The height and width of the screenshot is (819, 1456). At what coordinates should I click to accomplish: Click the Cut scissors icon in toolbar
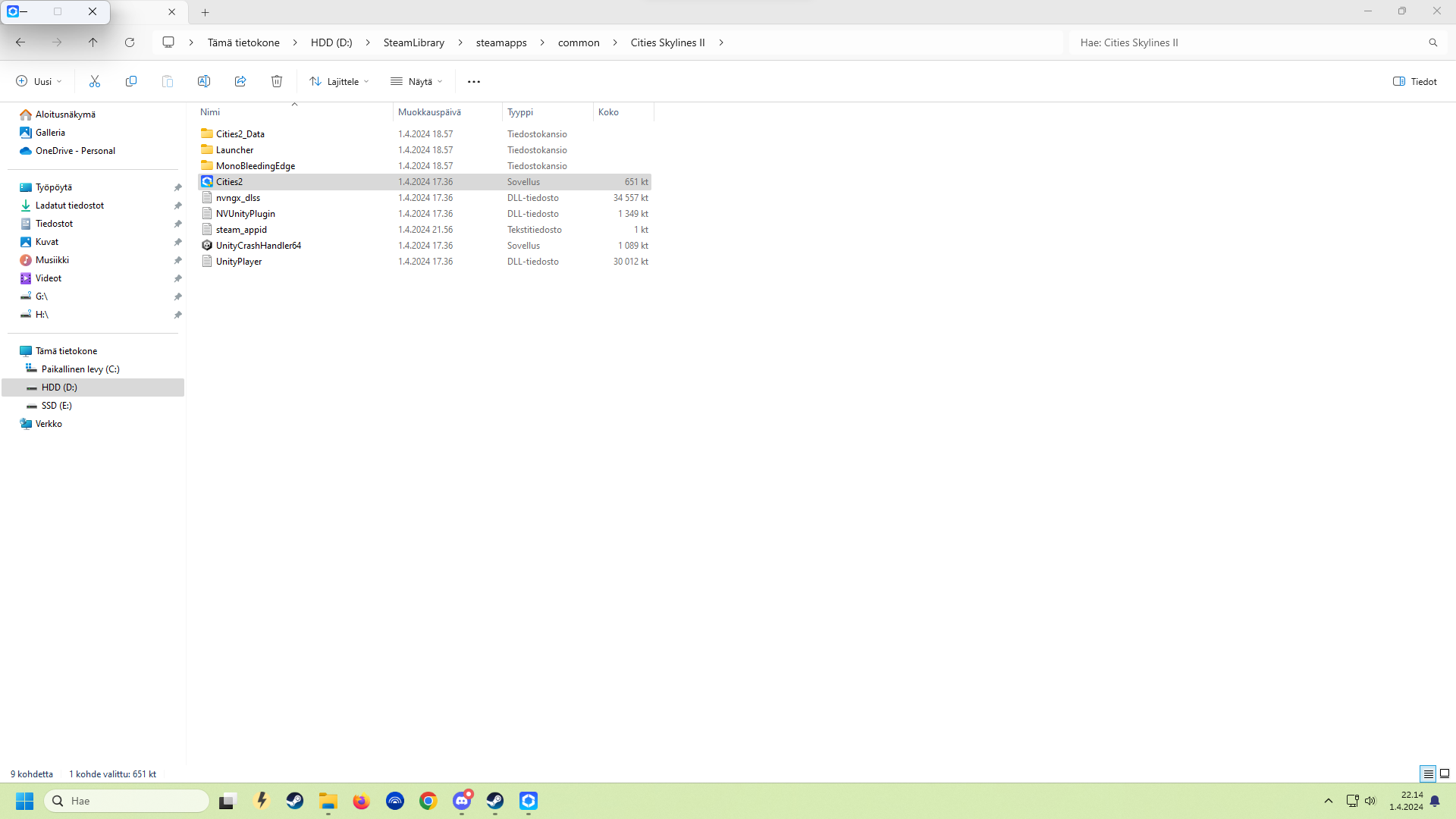click(95, 81)
